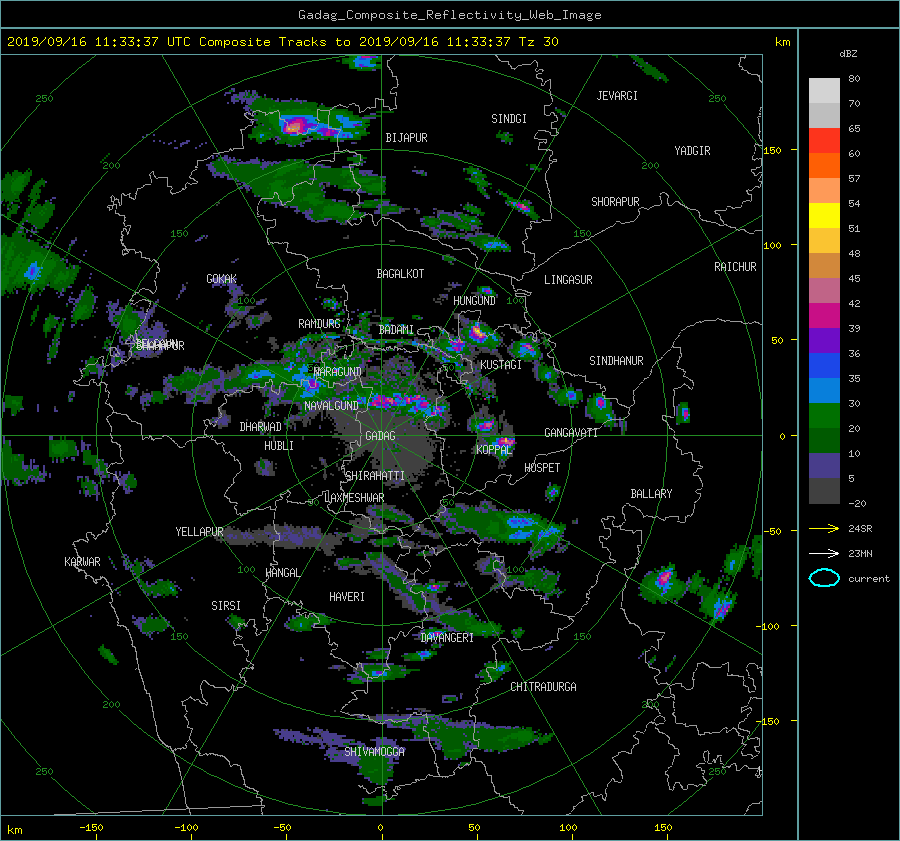Click the BALLARY city label
Image resolution: width=900 pixels, height=841 pixels.
[x=651, y=494]
